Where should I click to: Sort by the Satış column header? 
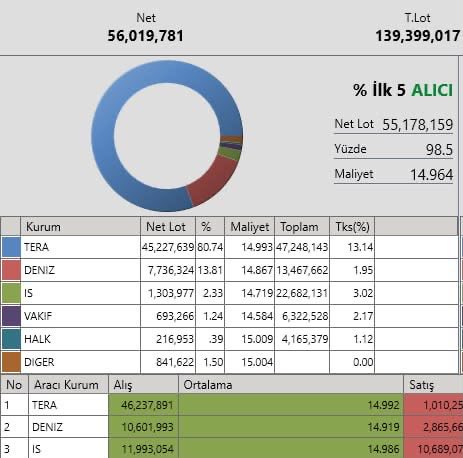tap(433, 385)
